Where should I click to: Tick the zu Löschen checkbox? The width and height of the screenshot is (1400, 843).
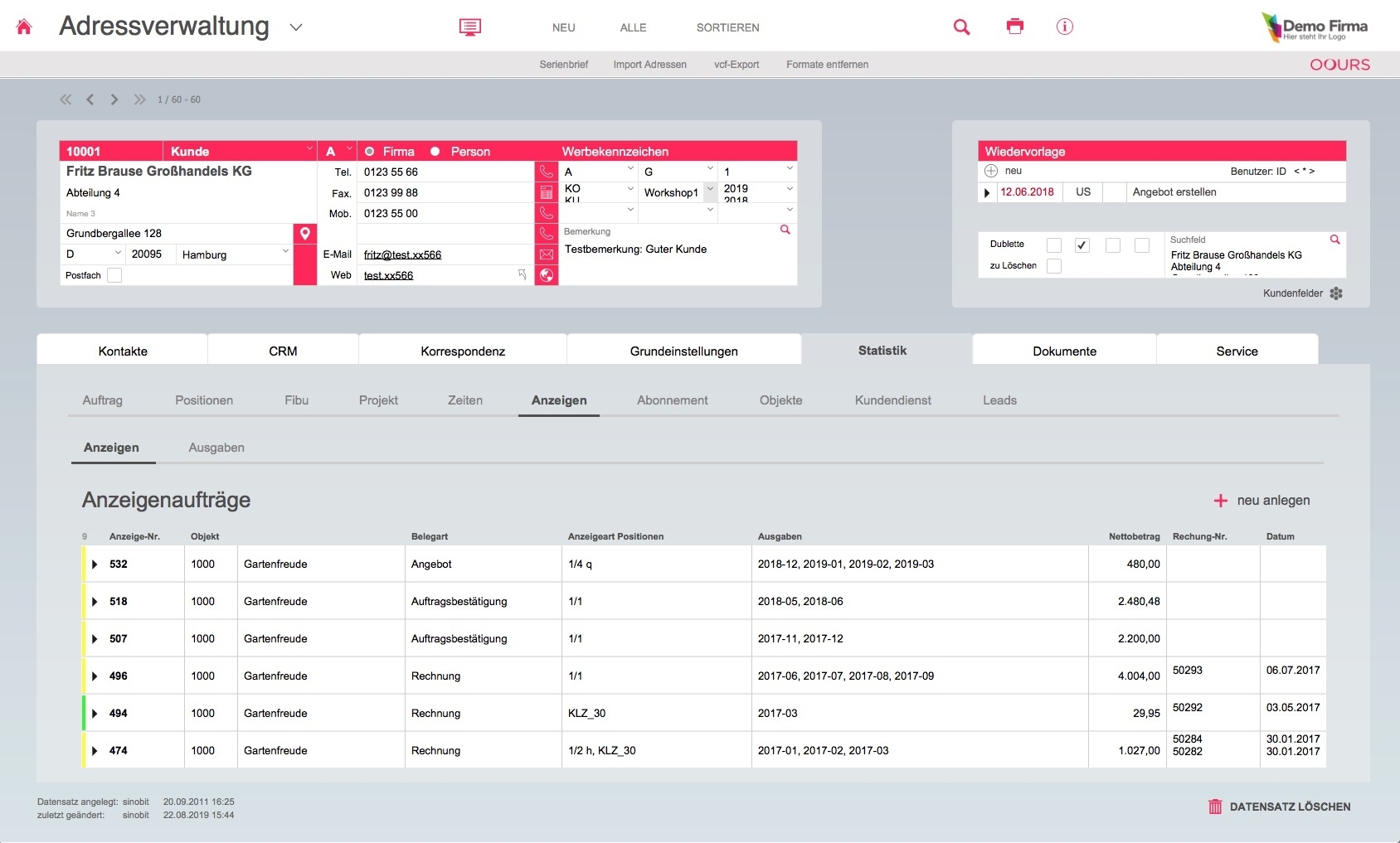tap(1053, 266)
